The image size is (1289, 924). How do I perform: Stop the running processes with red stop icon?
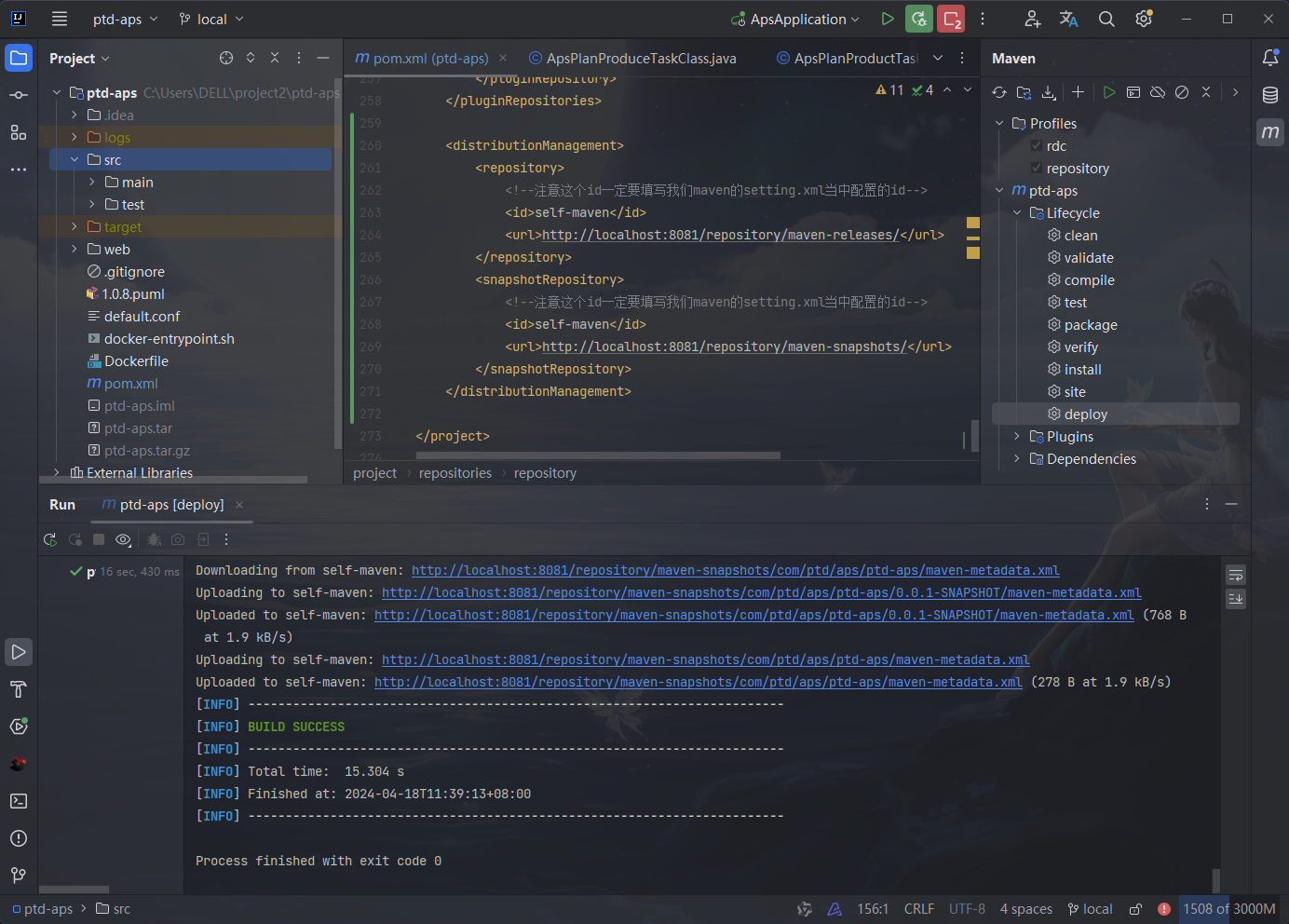click(951, 19)
